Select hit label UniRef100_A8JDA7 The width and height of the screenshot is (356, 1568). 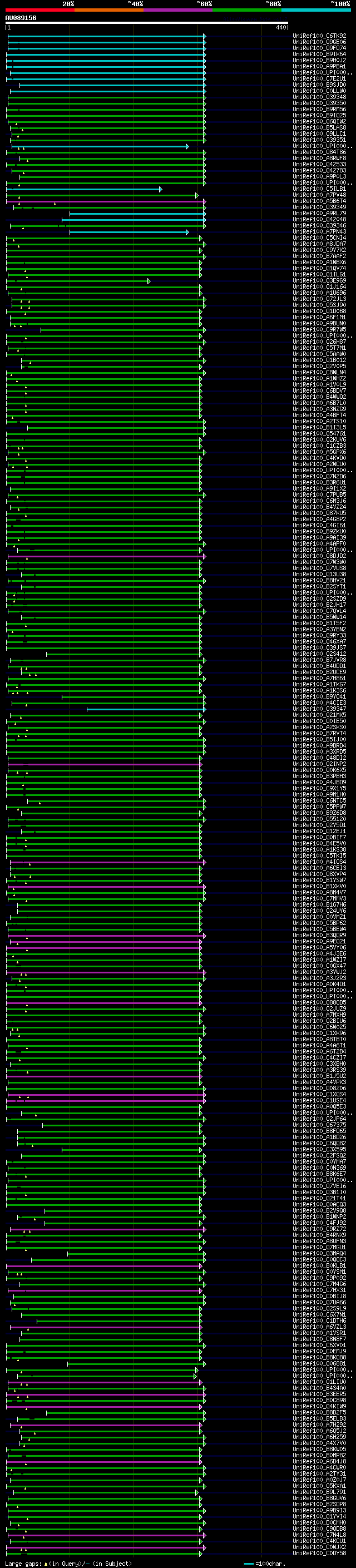[319, 244]
